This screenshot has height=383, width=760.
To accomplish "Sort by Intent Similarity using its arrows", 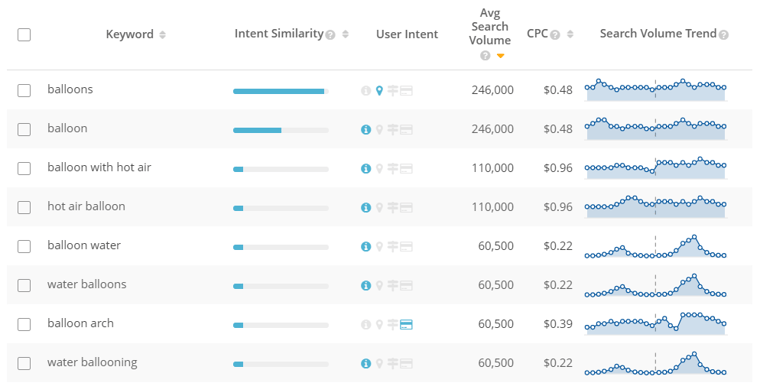I will [x=345, y=34].
